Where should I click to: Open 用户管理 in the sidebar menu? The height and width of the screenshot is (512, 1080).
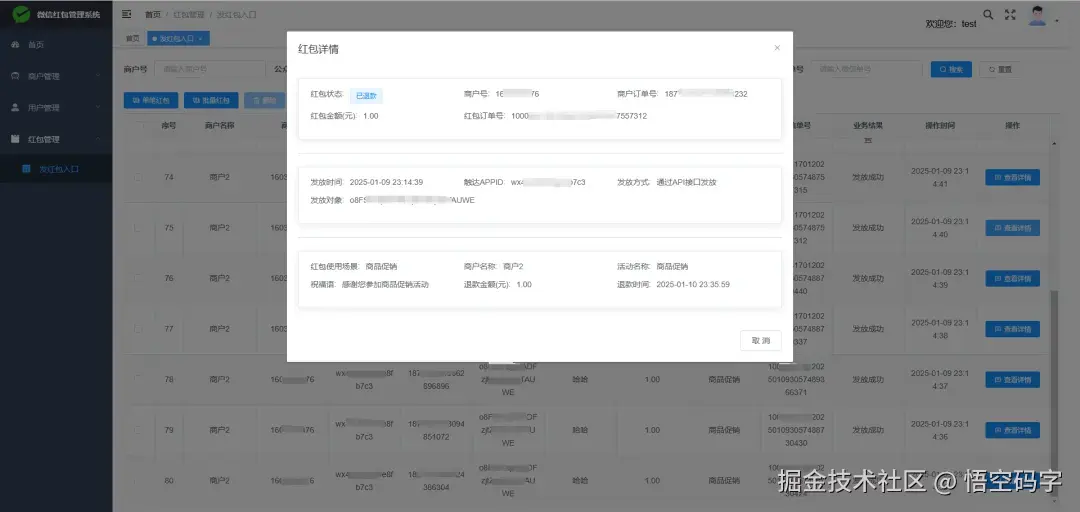(56, 107)
